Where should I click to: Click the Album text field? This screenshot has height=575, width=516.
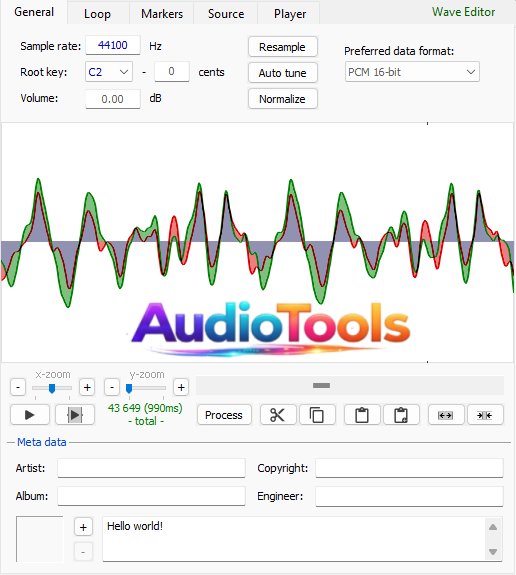[151, 496]
